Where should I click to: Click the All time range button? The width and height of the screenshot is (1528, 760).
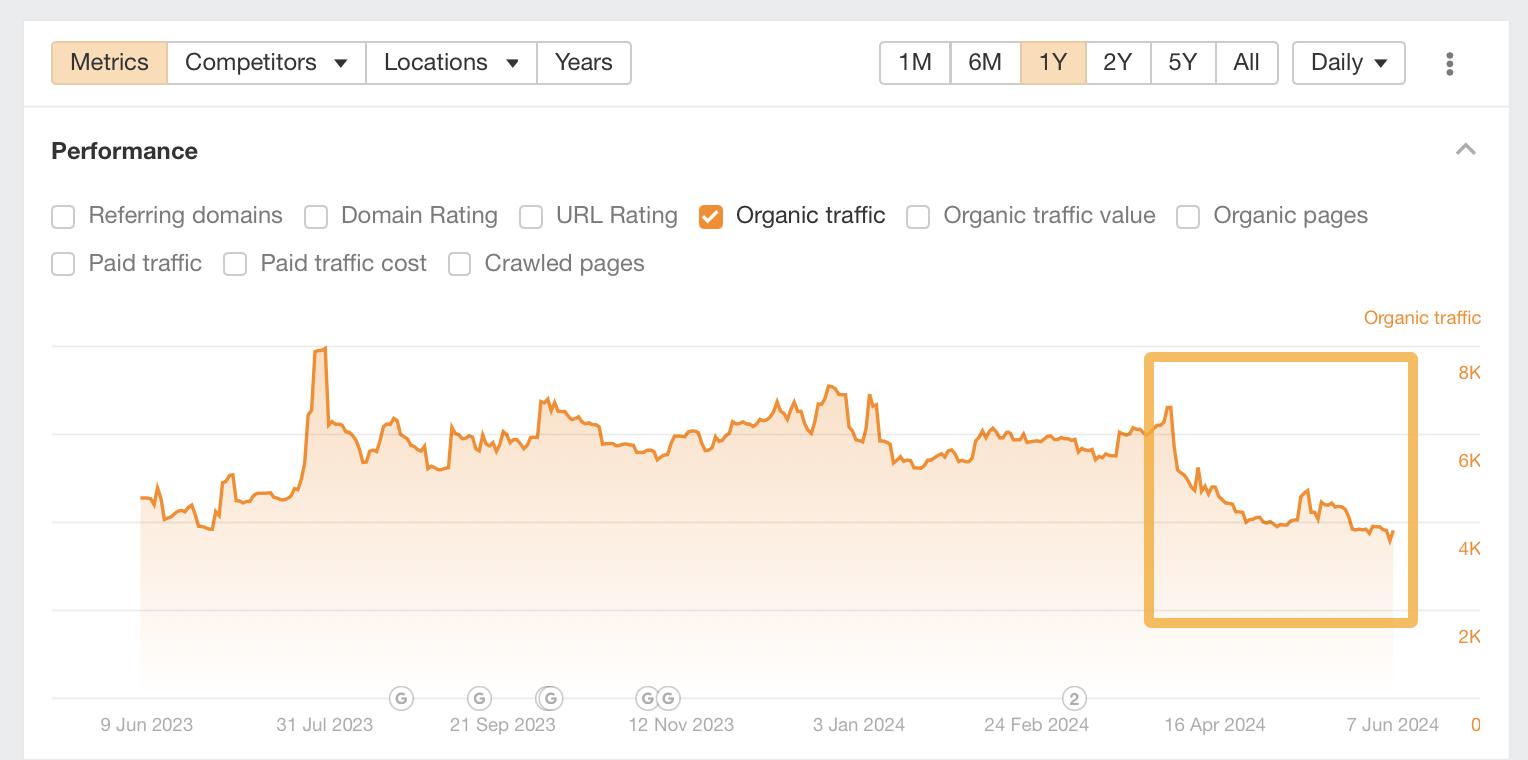click(1246, 62)
